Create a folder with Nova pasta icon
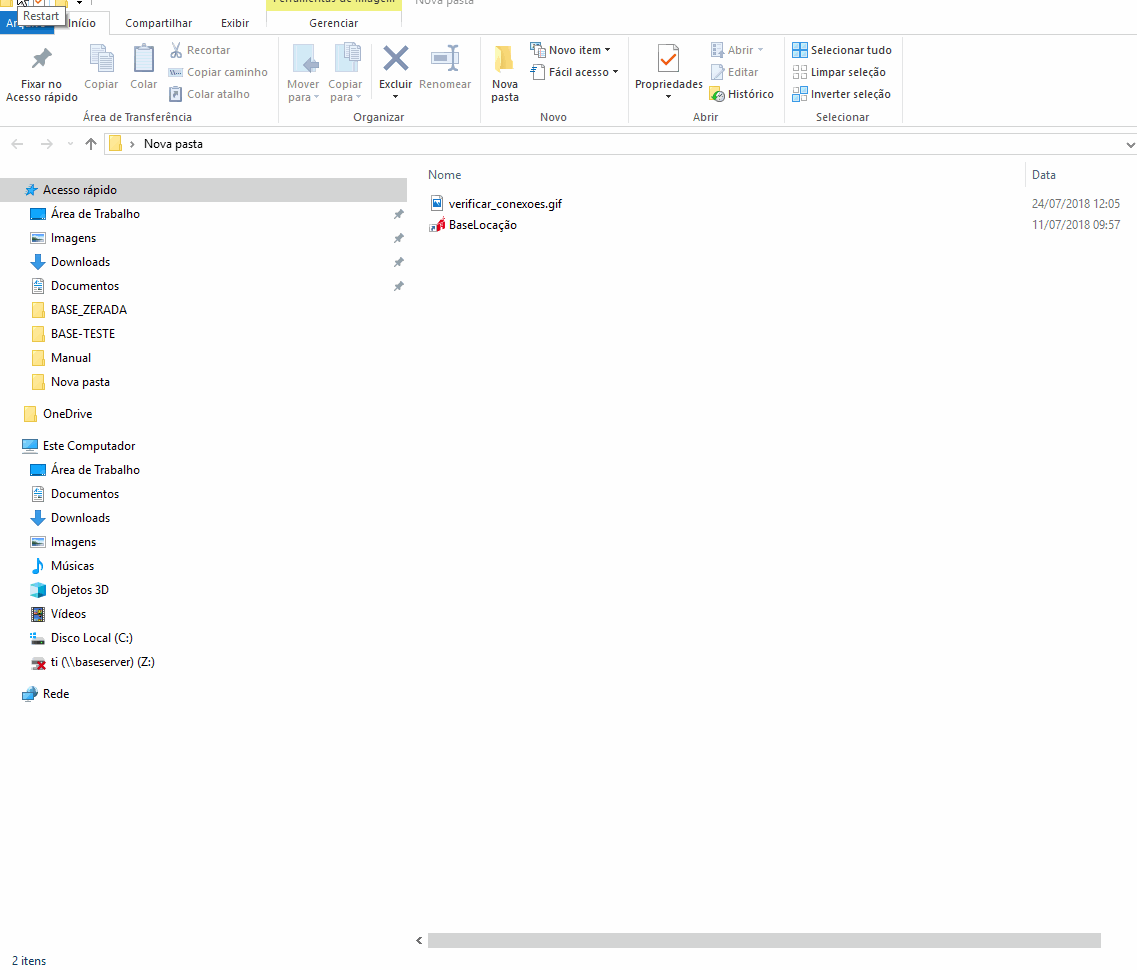This screenshot has height=970, width=1137. point(505,59)
